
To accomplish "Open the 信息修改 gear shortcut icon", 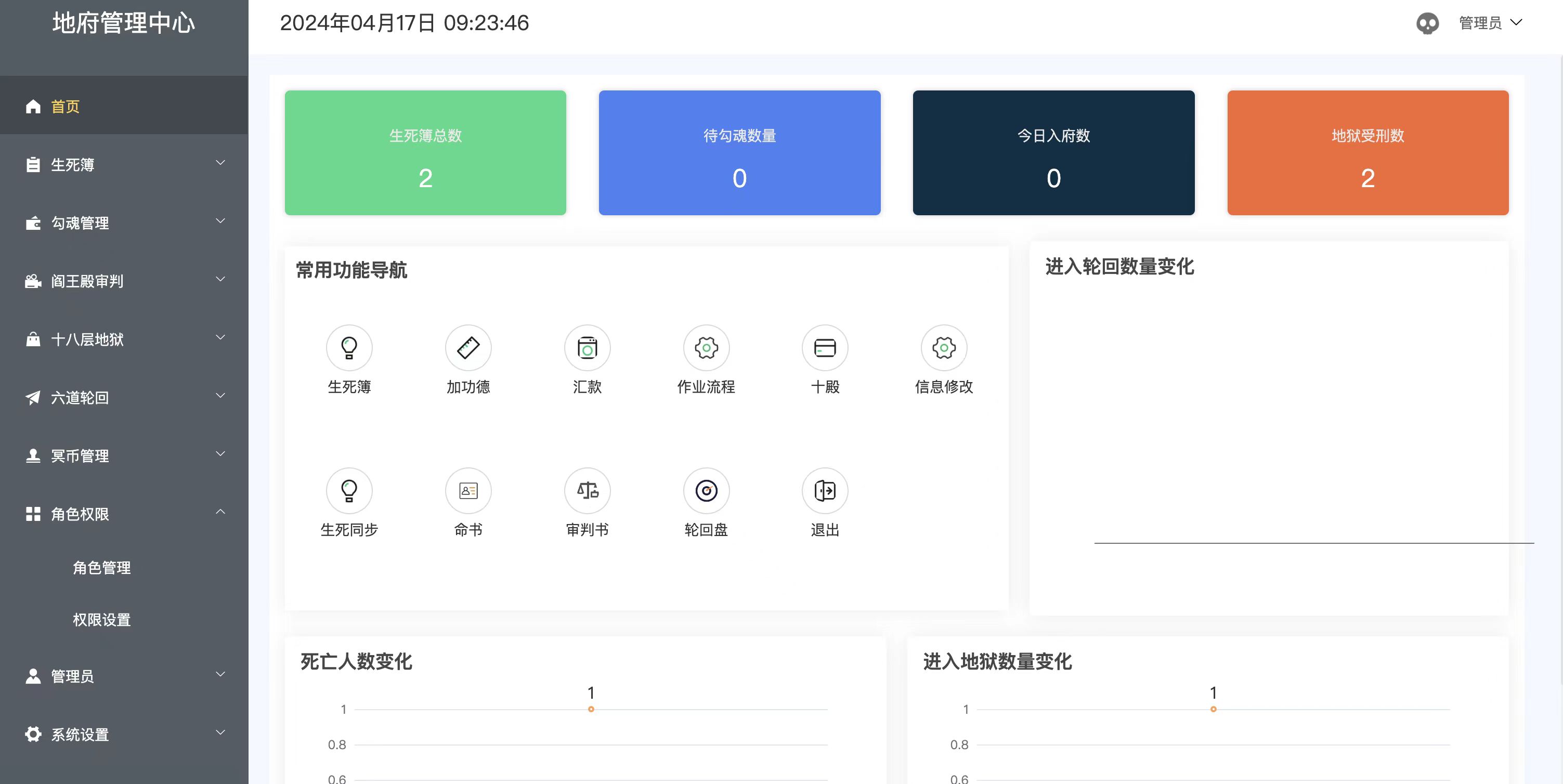I will coord(944,348).
